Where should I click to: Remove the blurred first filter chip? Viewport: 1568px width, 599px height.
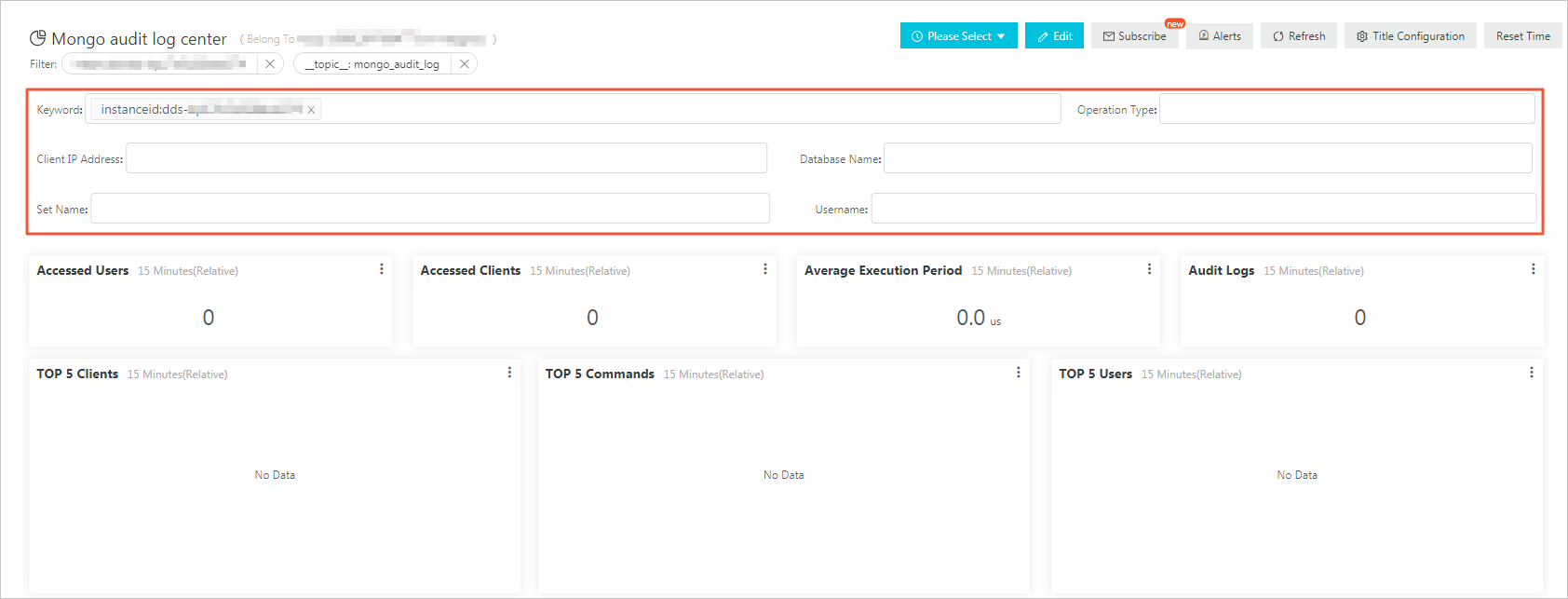point(270,63)
